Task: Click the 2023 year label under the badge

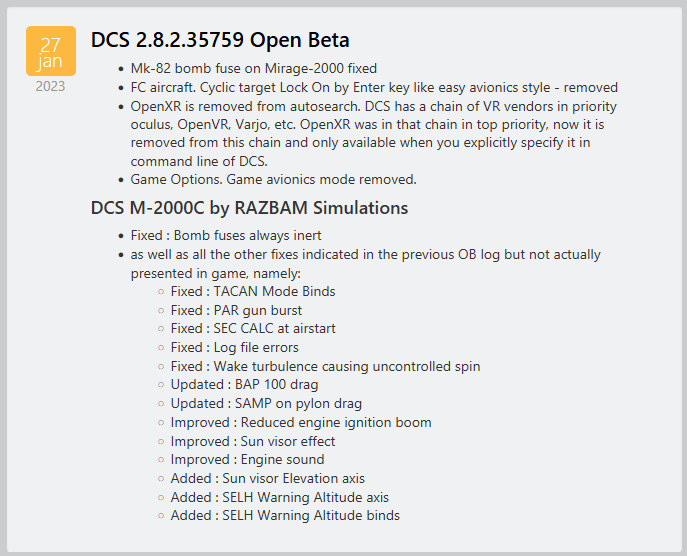Action: [x=50, y=86]
